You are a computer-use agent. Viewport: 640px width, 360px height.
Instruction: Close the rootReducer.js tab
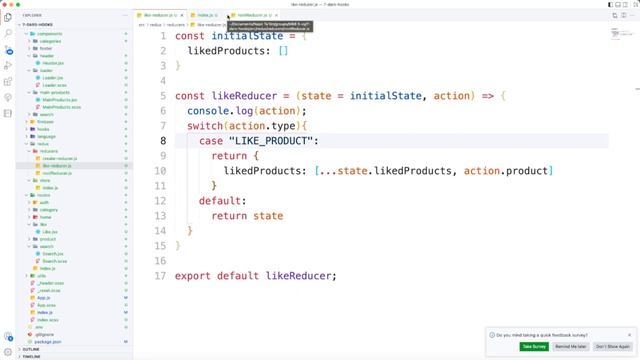(x=276, y=15)
